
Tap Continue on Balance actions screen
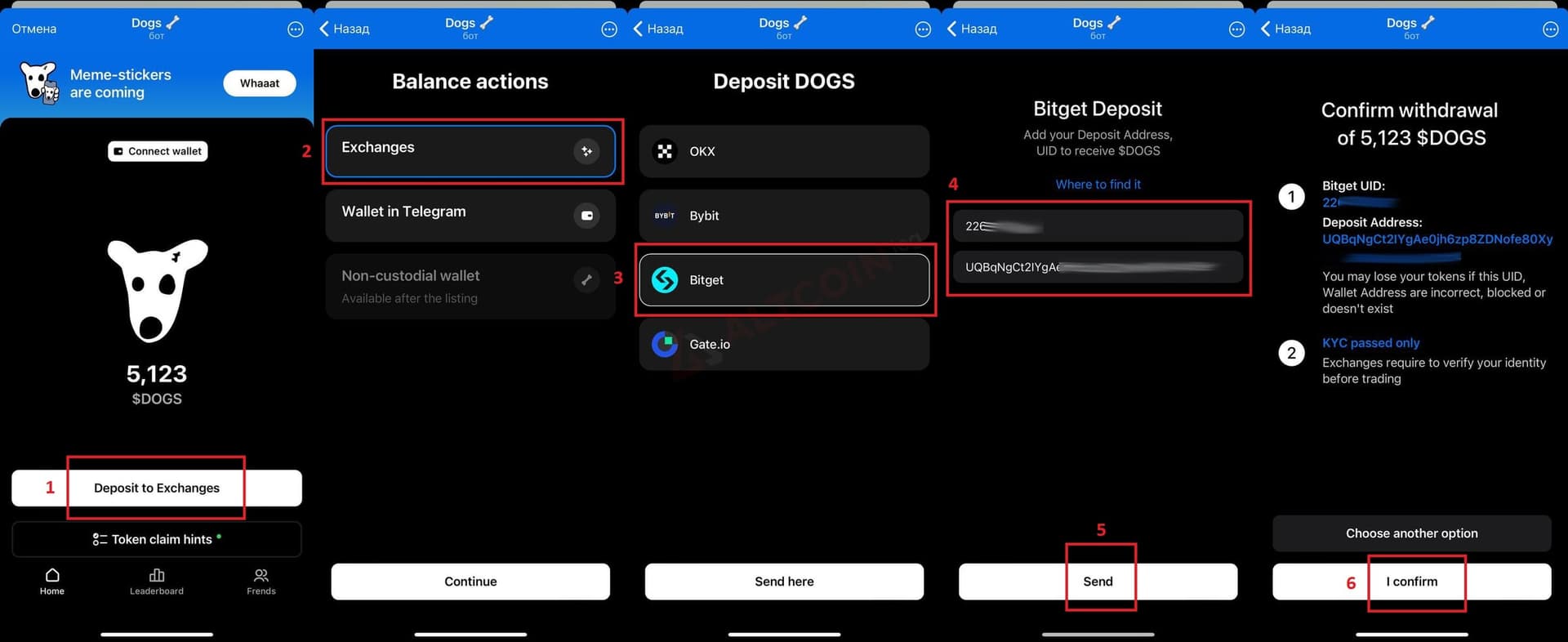click(470, 582)
